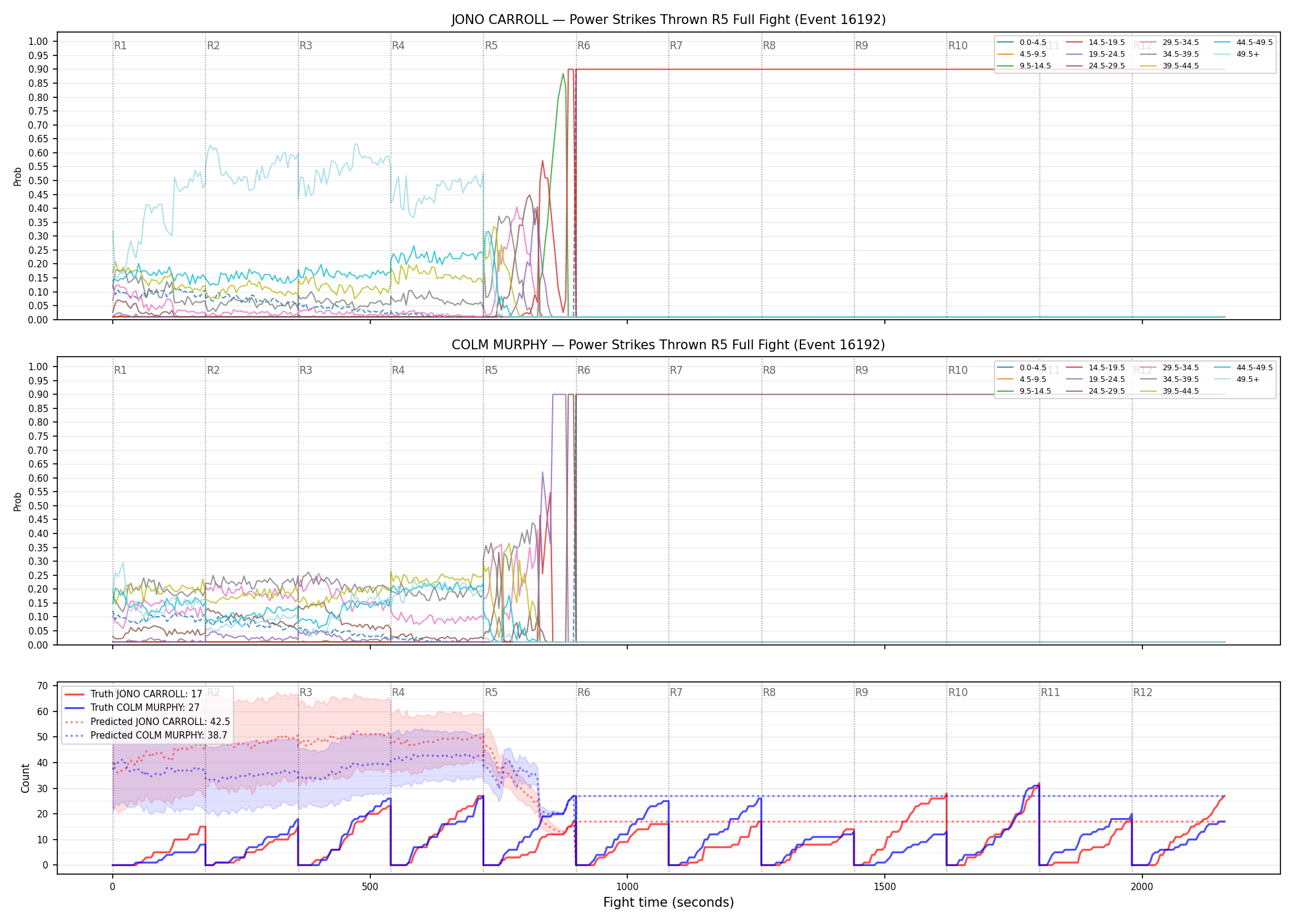
Task: Click the 49.5+ legend entry in top chart
Action: tap(1237, 54)
